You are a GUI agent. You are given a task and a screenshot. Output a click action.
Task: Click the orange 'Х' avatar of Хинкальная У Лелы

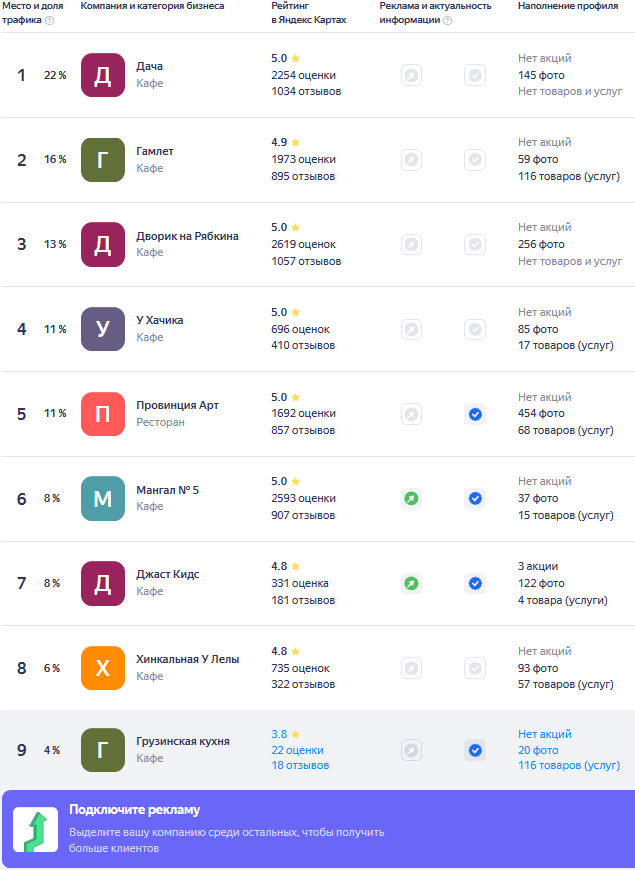(x=103, y=668)
